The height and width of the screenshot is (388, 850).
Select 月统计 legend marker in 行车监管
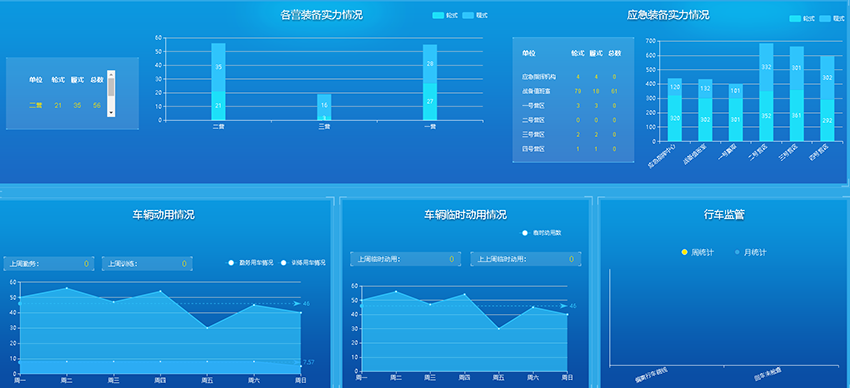click(737, 253)
